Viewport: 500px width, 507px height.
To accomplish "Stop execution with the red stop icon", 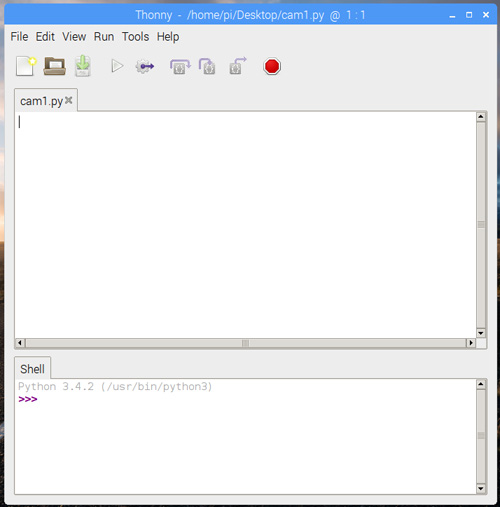I will [272, 66].
